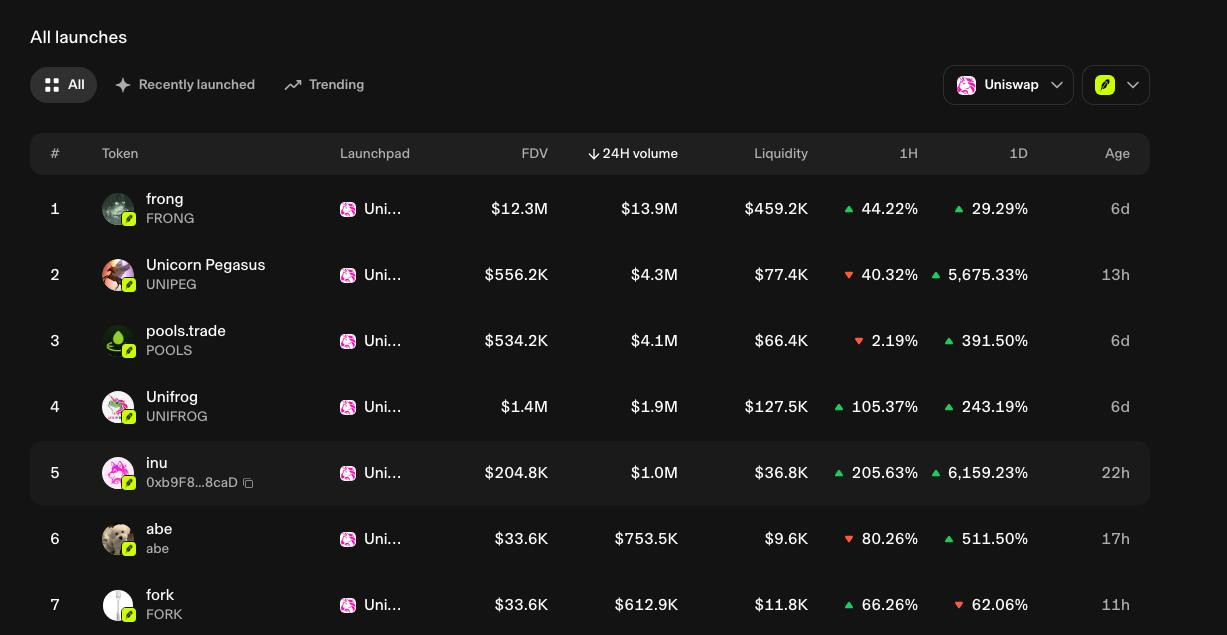The width and height of the screenshot is (1227, 635).
Task: Click the Unifrog token avatar icon
Action: [118, 407]
